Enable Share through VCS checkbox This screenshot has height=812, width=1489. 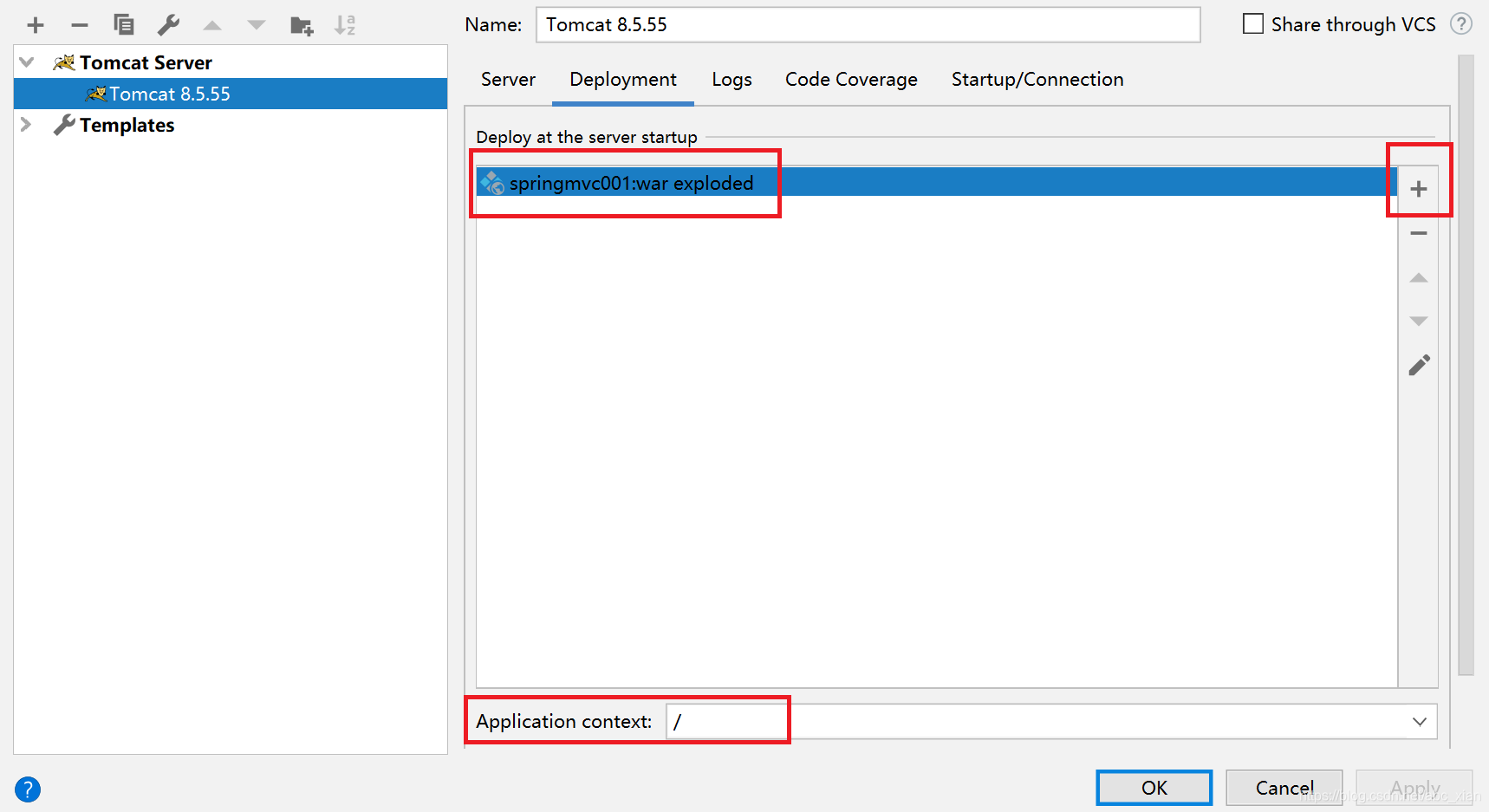[1253, 24]
